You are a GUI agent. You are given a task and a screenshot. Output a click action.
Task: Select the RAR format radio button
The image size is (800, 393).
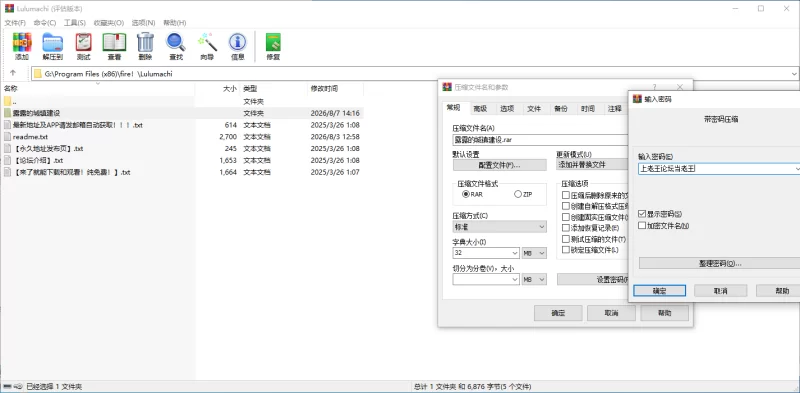tap(466, 194)
